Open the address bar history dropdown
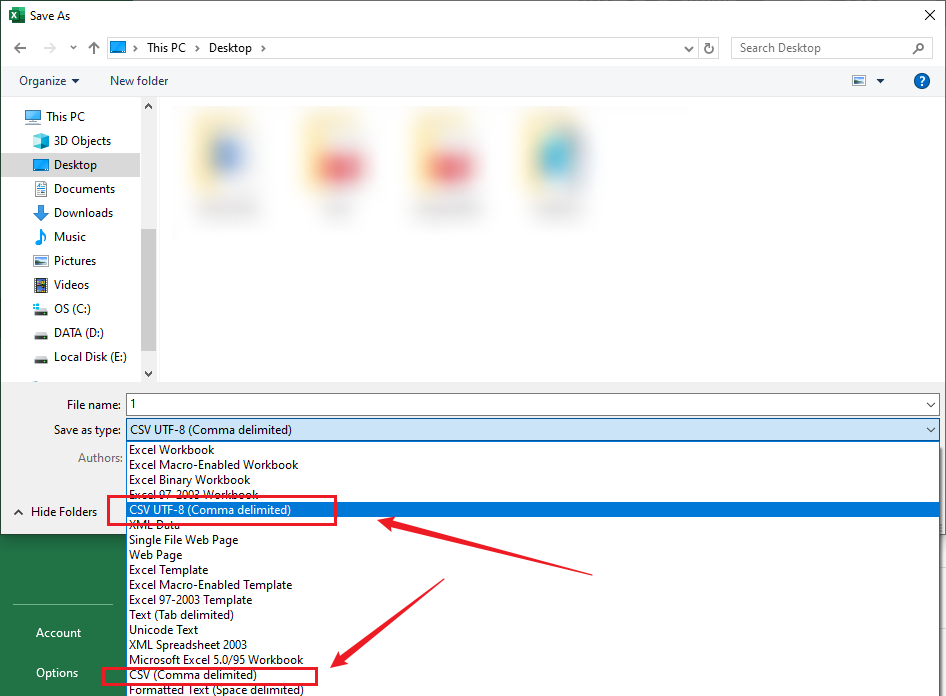The image size is (946, 696). [688, 48]
